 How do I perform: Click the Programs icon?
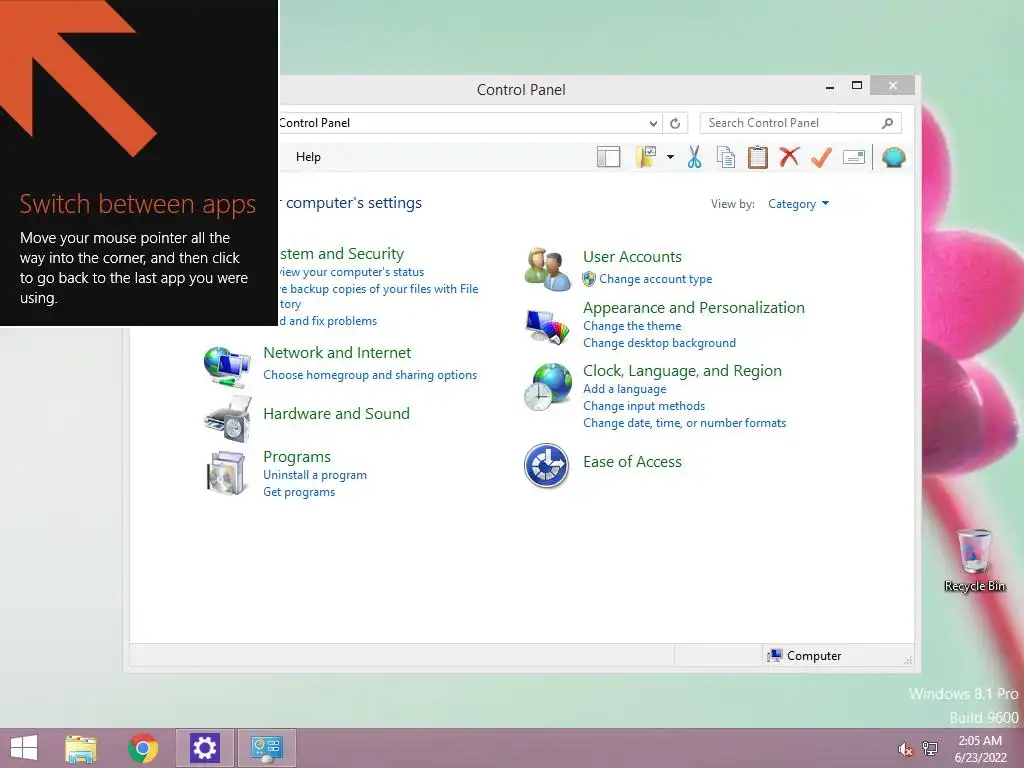[x=226, y=473]
